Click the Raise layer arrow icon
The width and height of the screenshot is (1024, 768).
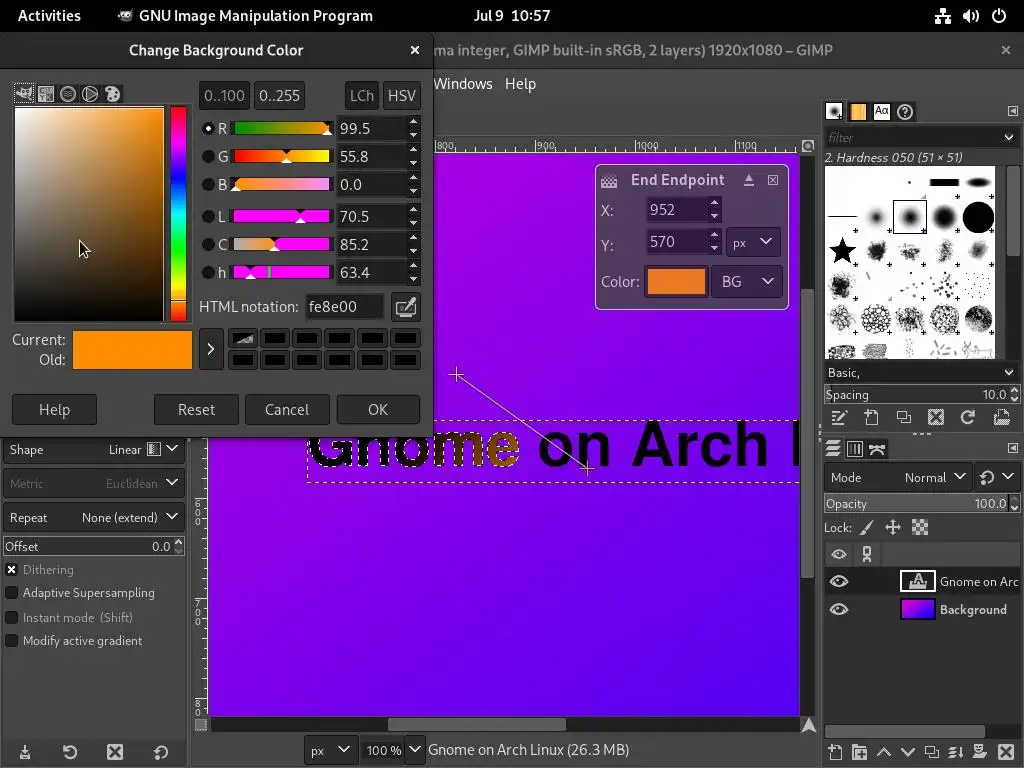pos(883,752)
